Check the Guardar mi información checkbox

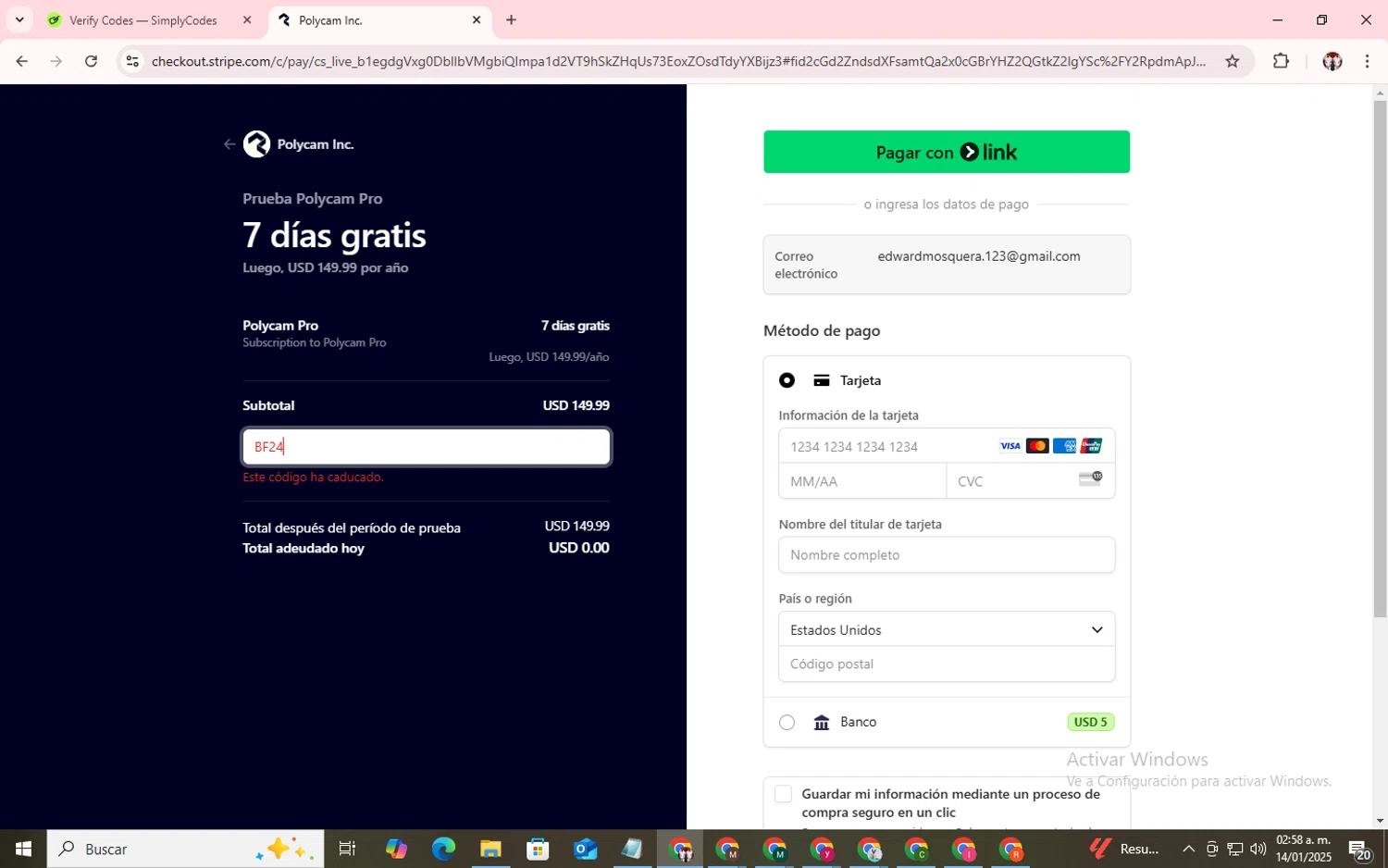(x=783, y=794)
